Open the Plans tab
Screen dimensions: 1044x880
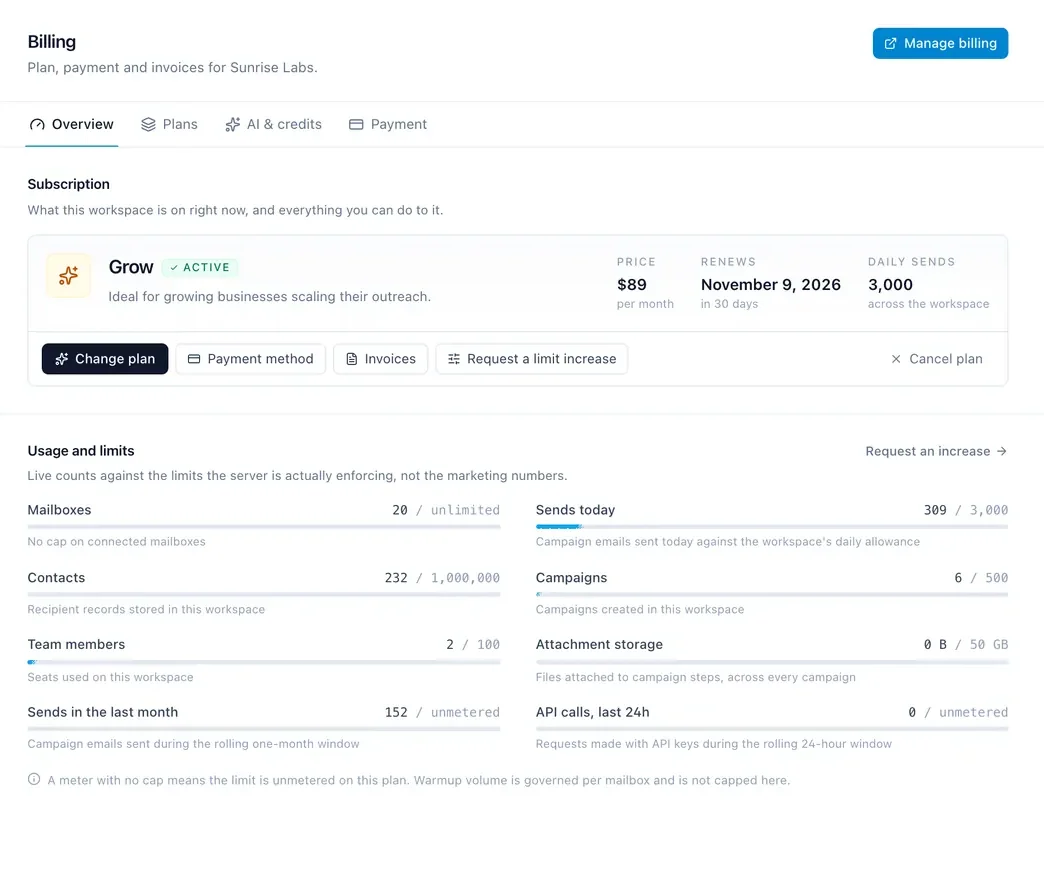click(169, 124)
